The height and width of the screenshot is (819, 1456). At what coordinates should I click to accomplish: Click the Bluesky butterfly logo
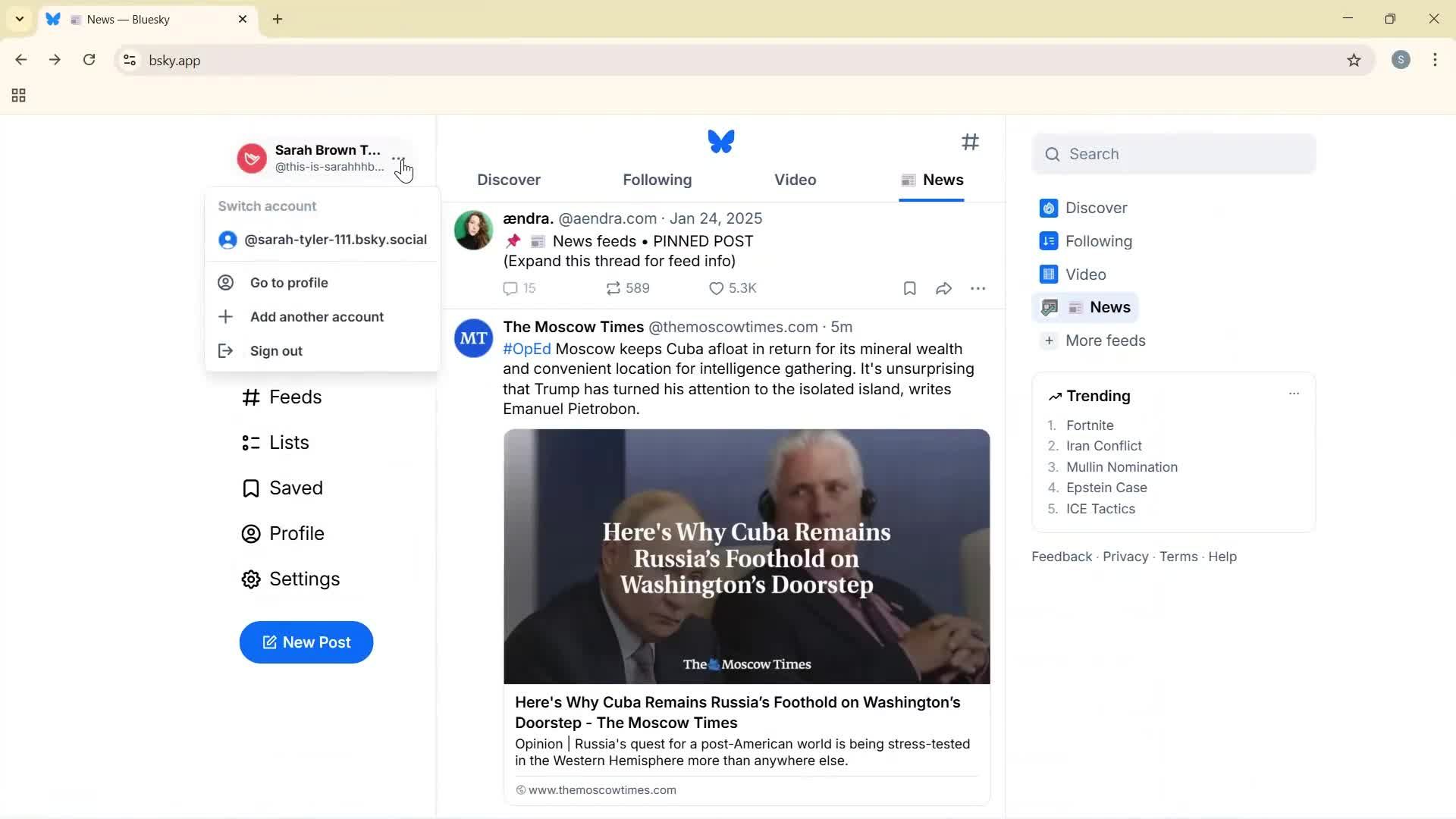[x=720, y=141]
